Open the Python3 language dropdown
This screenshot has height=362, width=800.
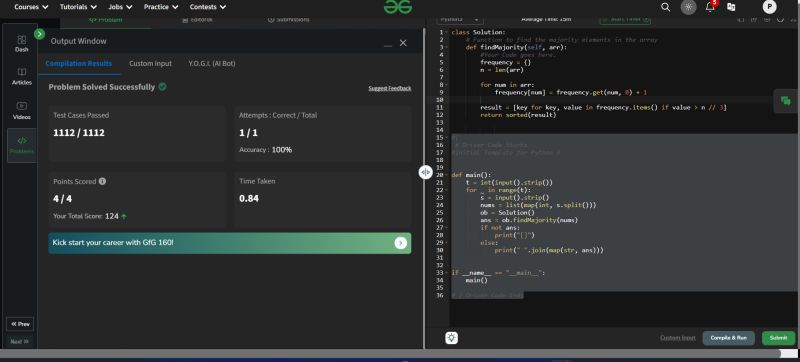(x=460, y=19)
